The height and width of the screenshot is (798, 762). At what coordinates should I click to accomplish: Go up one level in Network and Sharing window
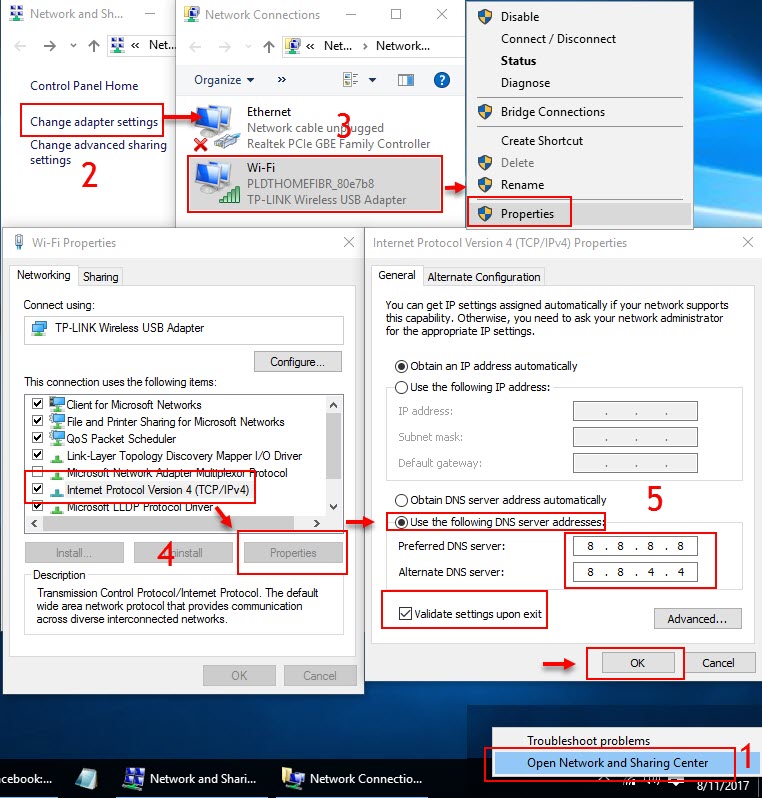(x=94, y=46)
